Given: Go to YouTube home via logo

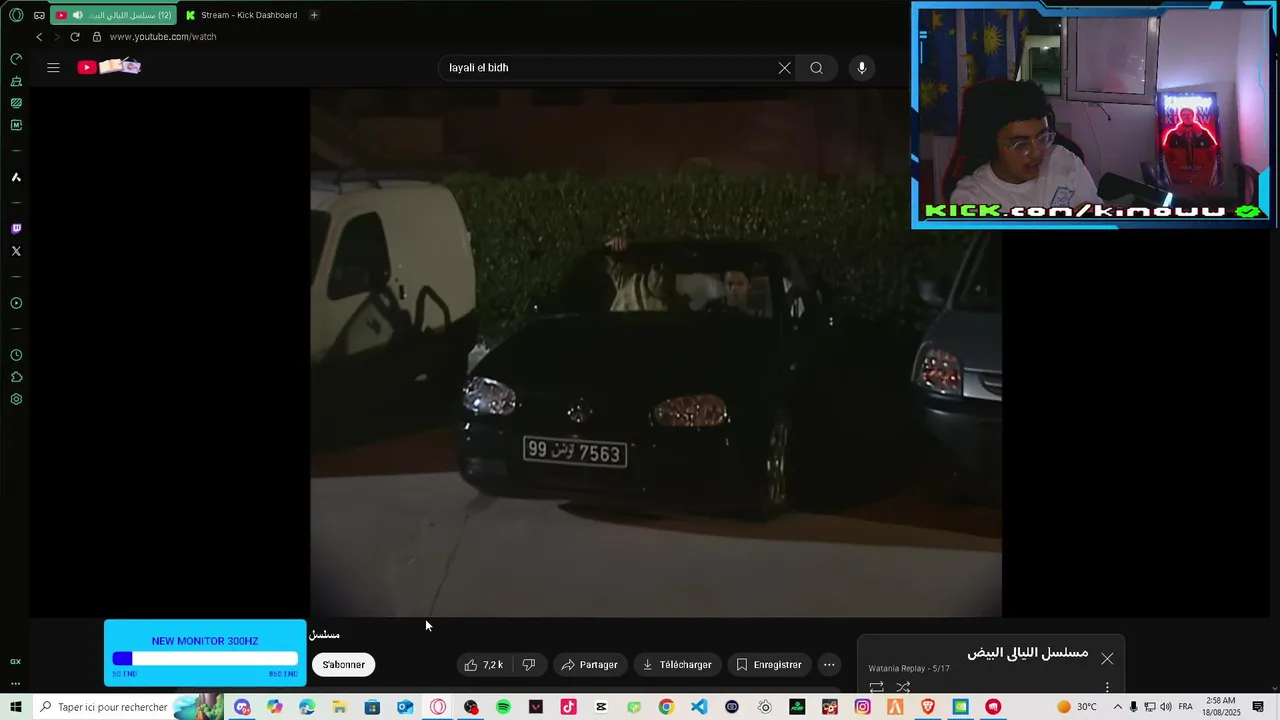Looking at the screenshot, I should pyautogui.click(x=109, y=67).
